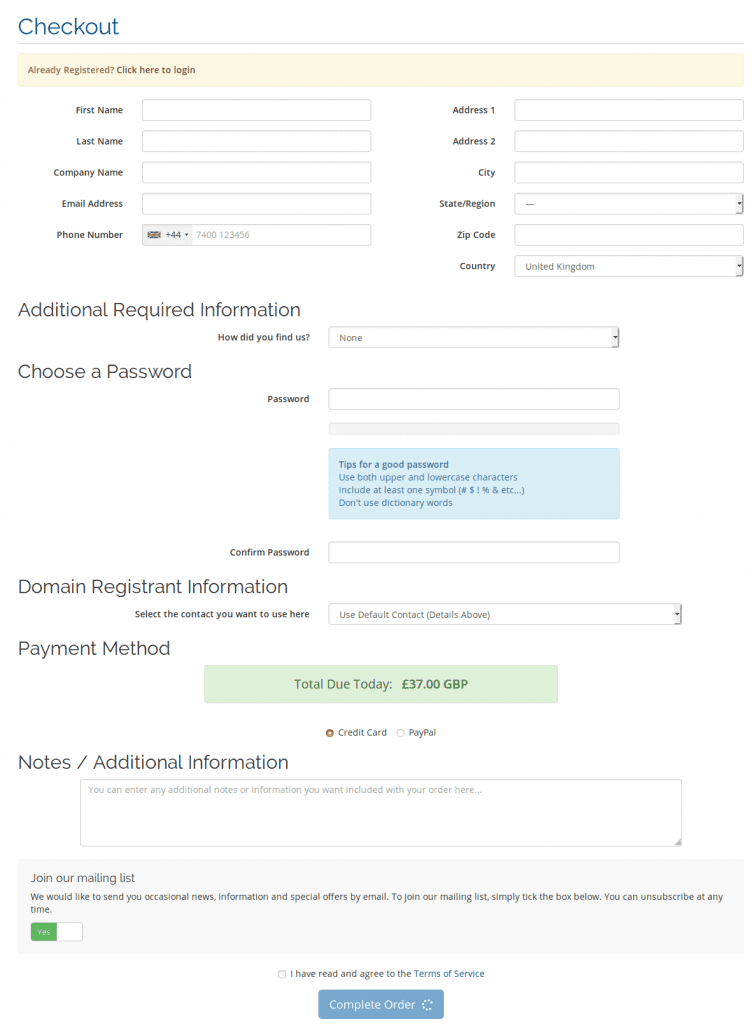Click the Confirm Password field
The width and height of the screenshot is (754, 1024).
coord(473,552)
